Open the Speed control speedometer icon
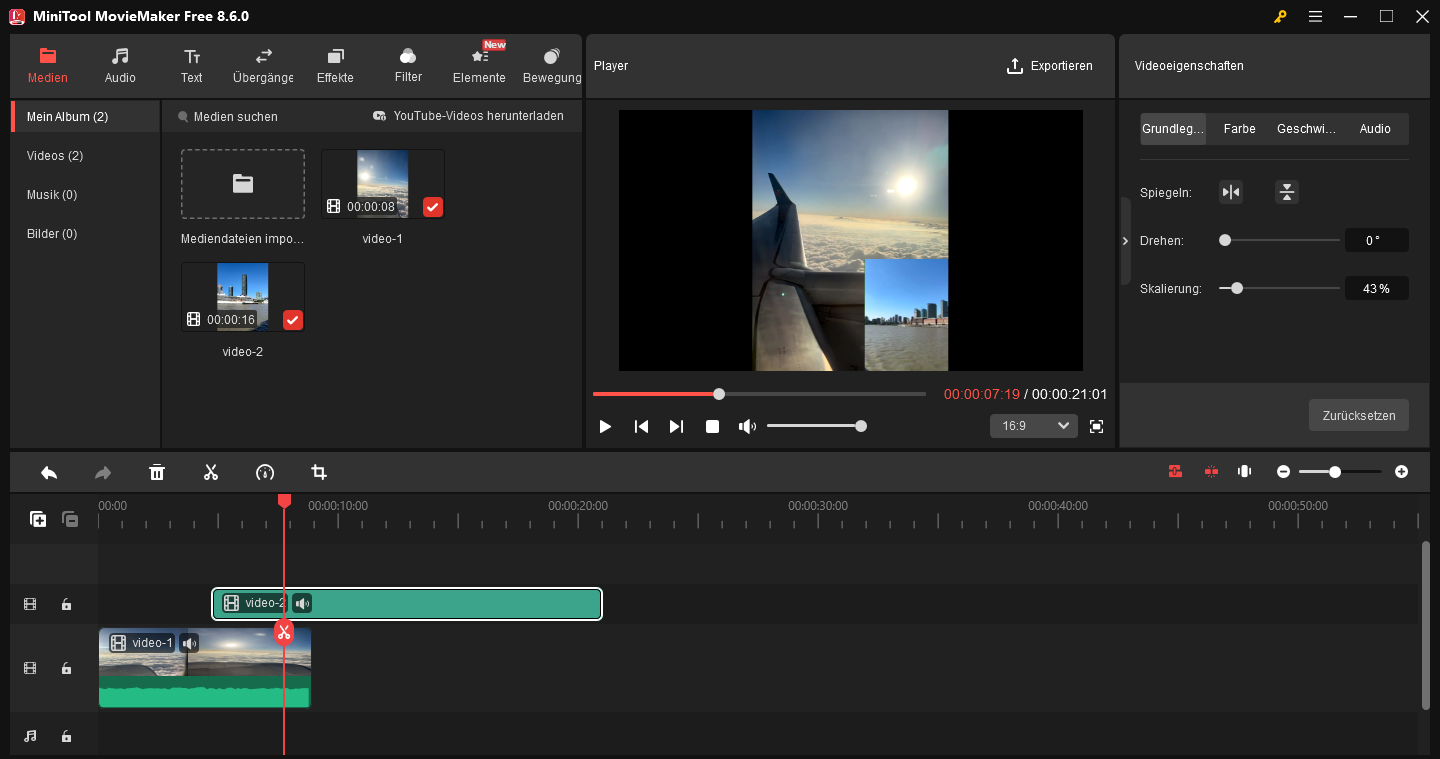 point(265,471)
